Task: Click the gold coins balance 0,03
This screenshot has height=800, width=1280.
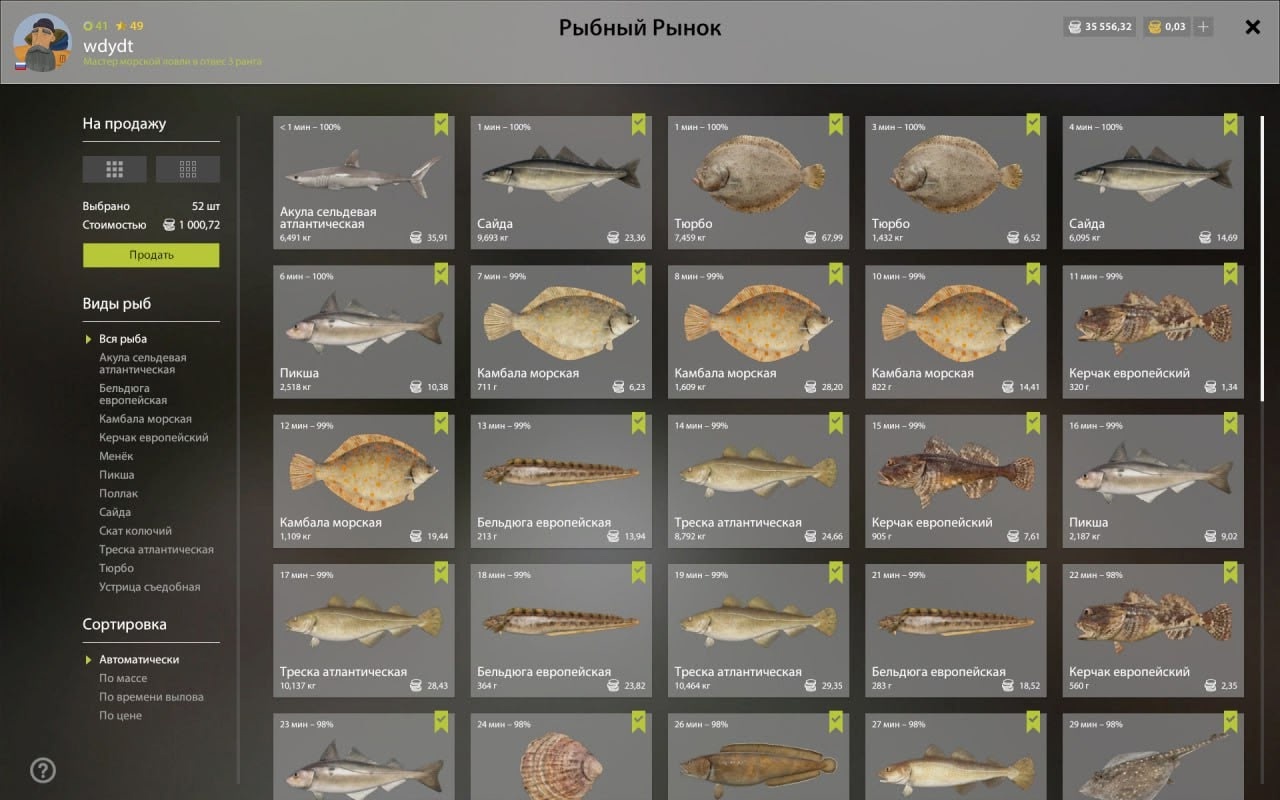Action: [1166, 27]
